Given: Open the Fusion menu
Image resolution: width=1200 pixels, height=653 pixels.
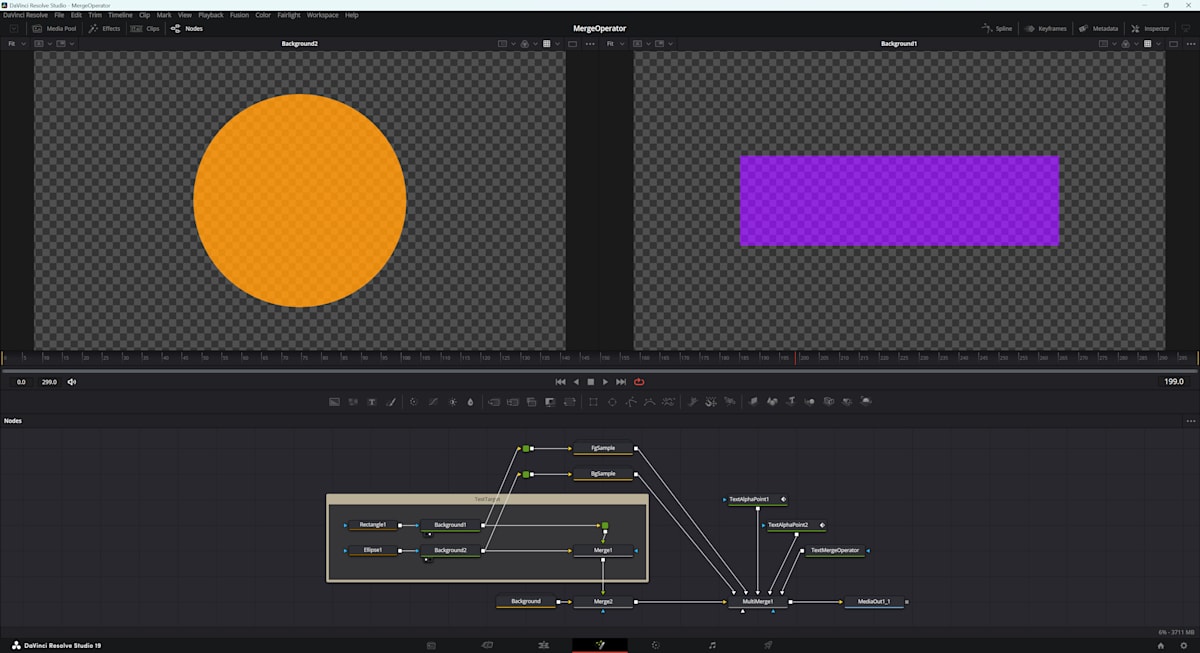Looking at the screenshot, I should point(239,15).
